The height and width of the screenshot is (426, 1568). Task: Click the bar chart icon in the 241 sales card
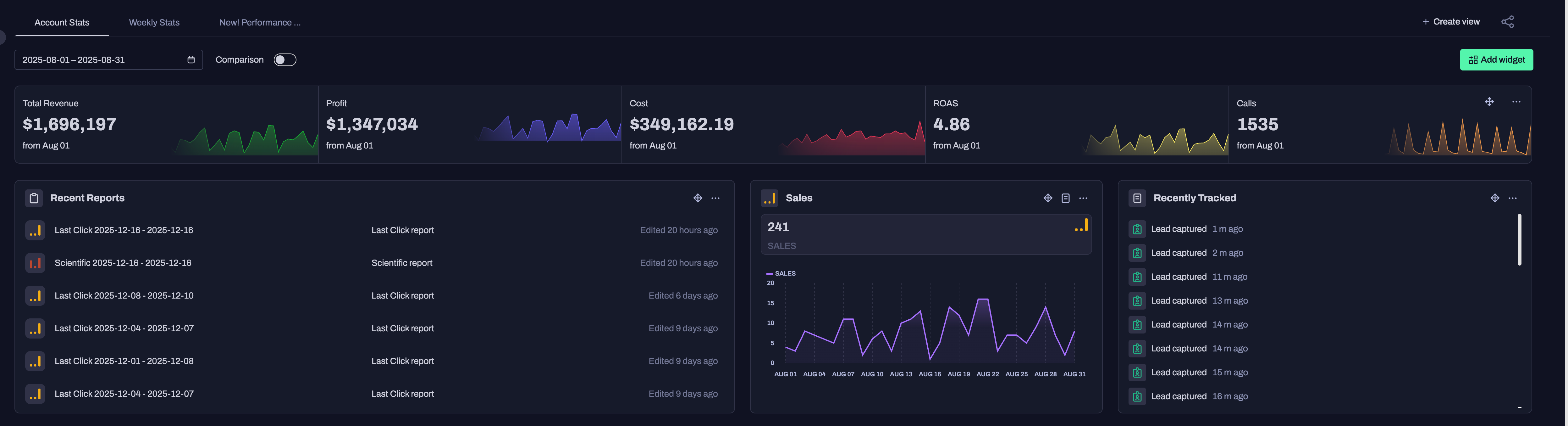[1081, 226]
